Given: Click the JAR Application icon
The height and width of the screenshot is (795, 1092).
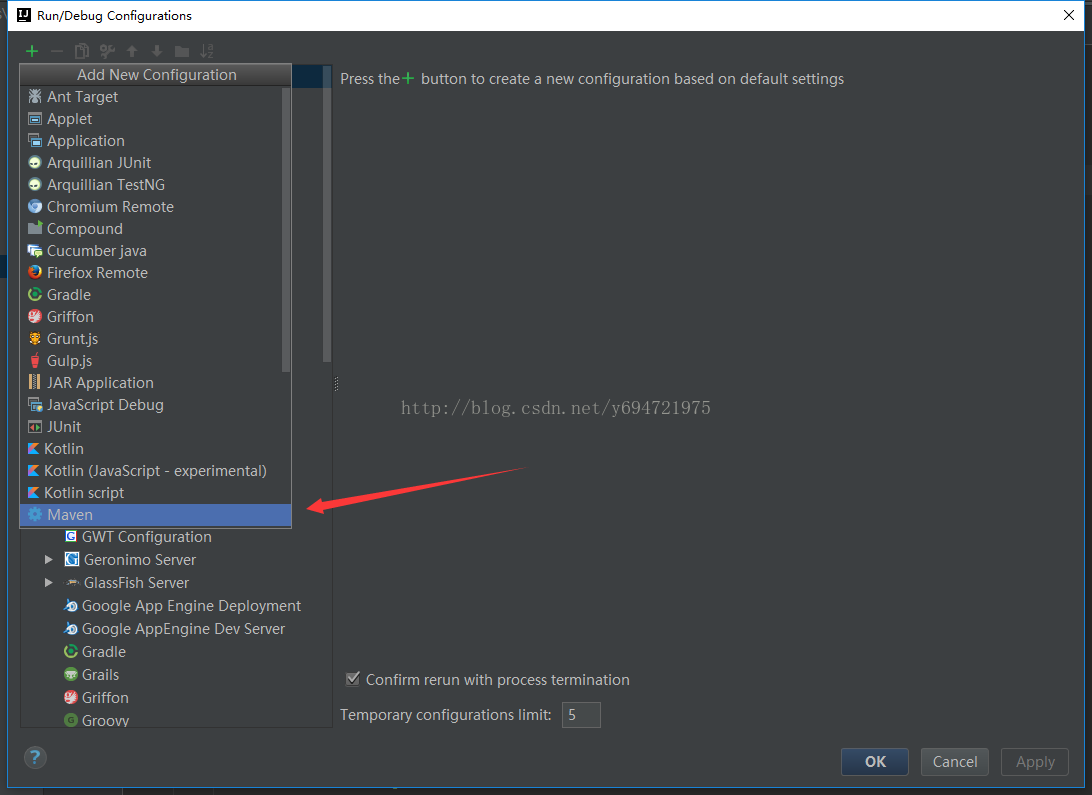Looking at the screenshot, I should [35, 382].
